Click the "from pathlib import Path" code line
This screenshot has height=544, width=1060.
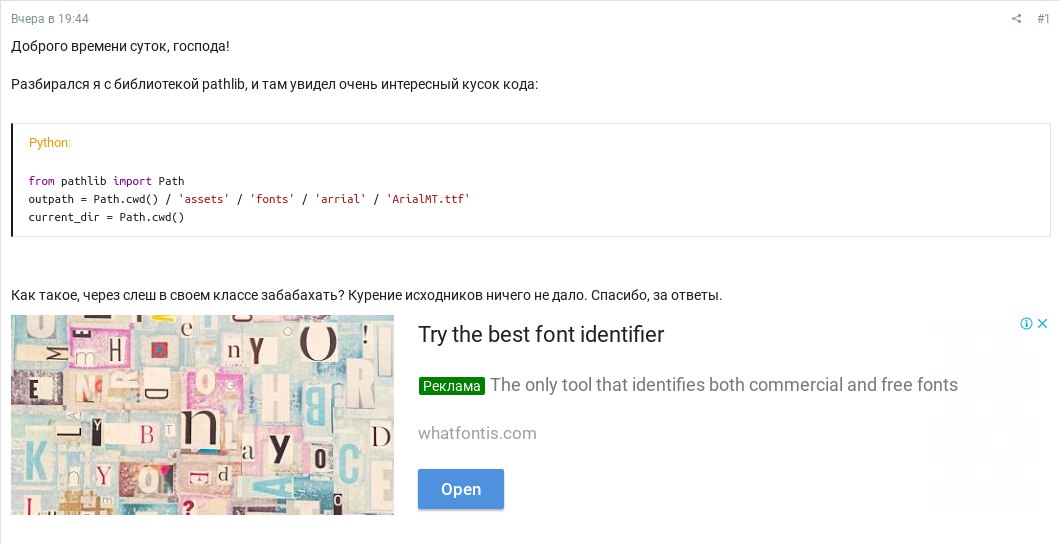(106, 181)
